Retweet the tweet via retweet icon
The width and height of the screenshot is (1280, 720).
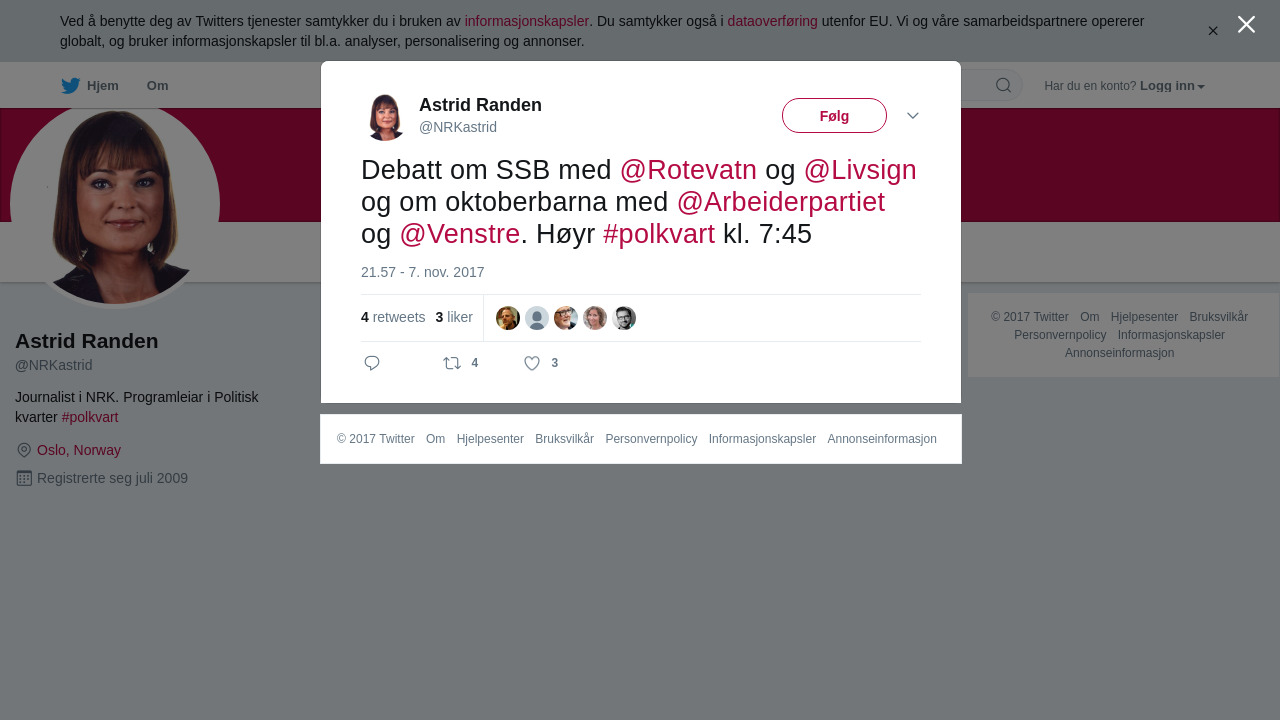[x=452, y=363]
